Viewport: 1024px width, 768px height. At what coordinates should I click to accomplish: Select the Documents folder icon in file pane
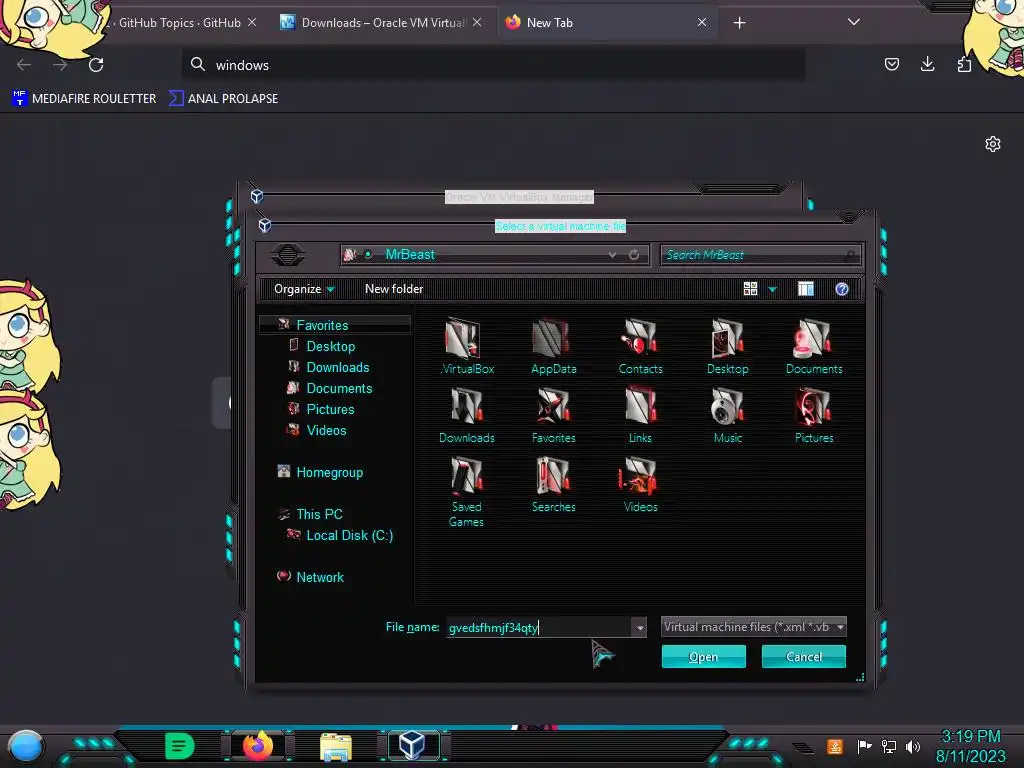pos(813,338)
